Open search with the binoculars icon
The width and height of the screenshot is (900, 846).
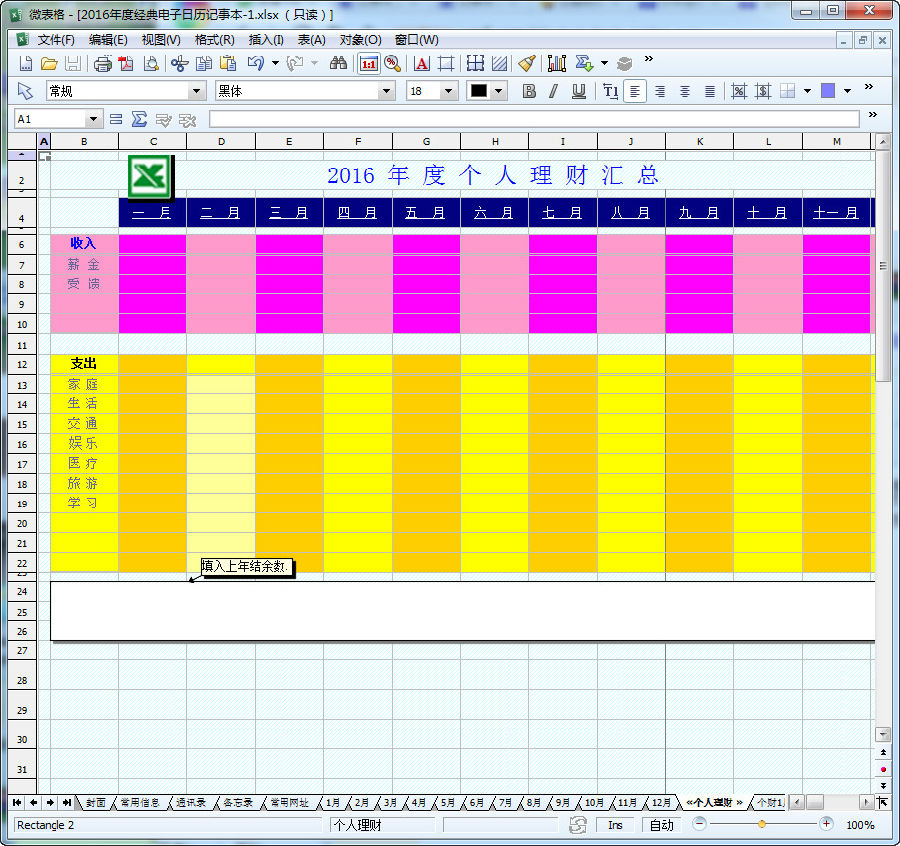click(338, 63)
